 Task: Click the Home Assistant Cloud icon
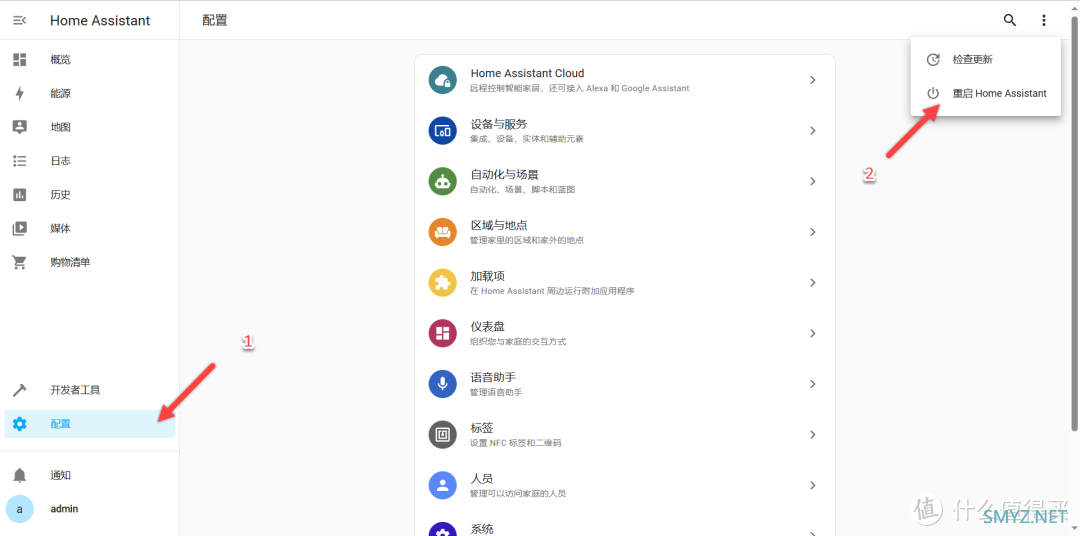coord(443,80)
